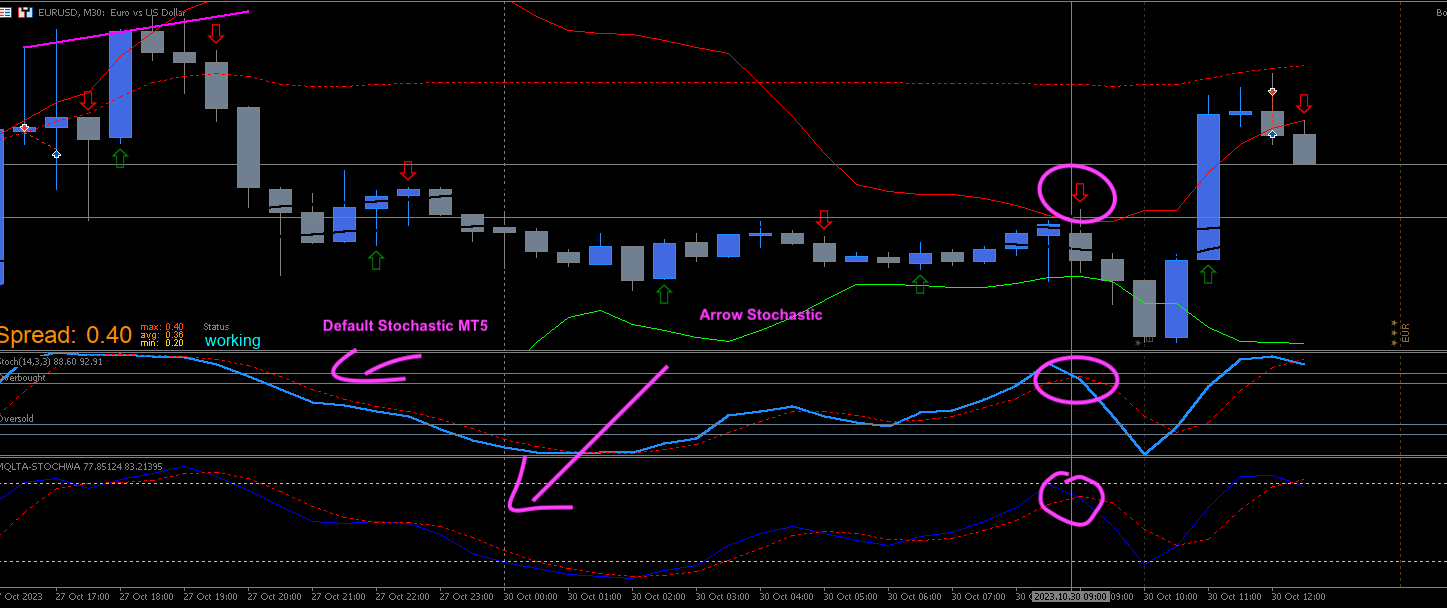The image size is (1447, 608).
Task: Open the Depth of Market icon beside chart title
Action: point(7,11)
